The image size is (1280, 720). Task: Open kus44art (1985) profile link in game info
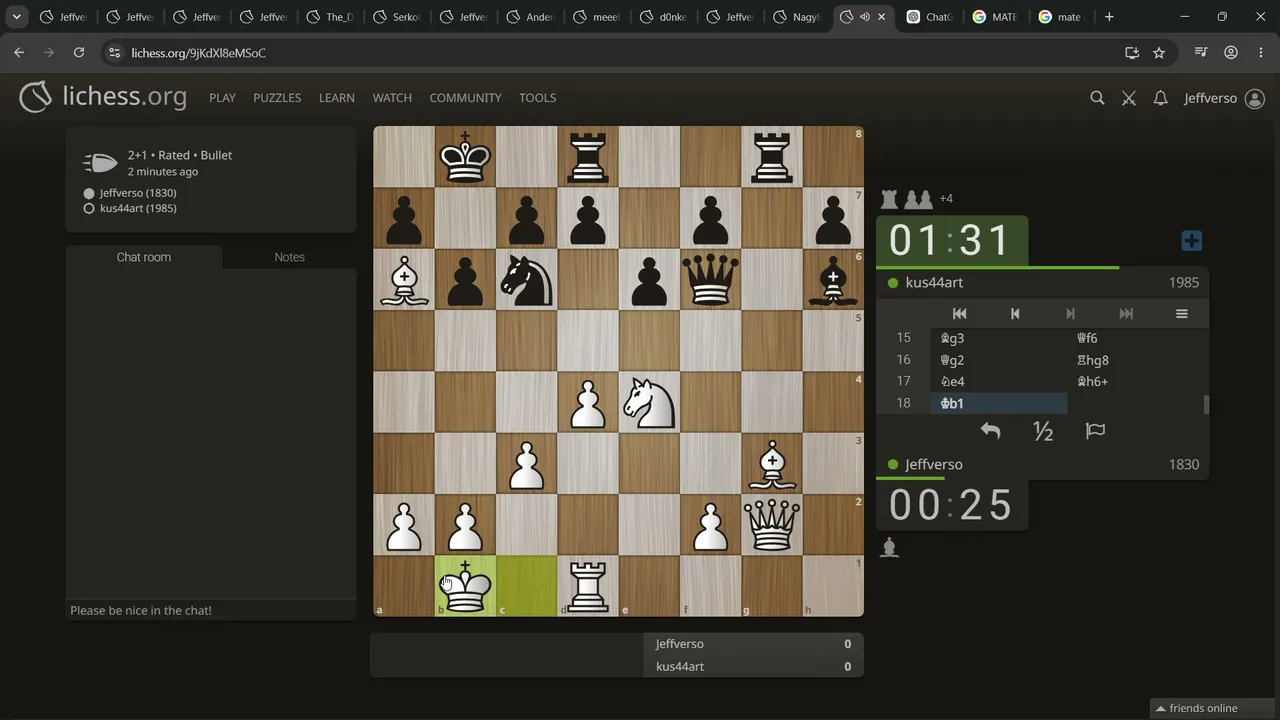pyautogui.click(x=138, y=209)
